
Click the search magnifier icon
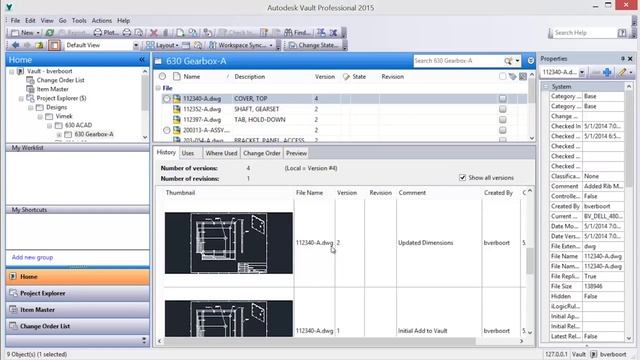[x=508, y=61]
